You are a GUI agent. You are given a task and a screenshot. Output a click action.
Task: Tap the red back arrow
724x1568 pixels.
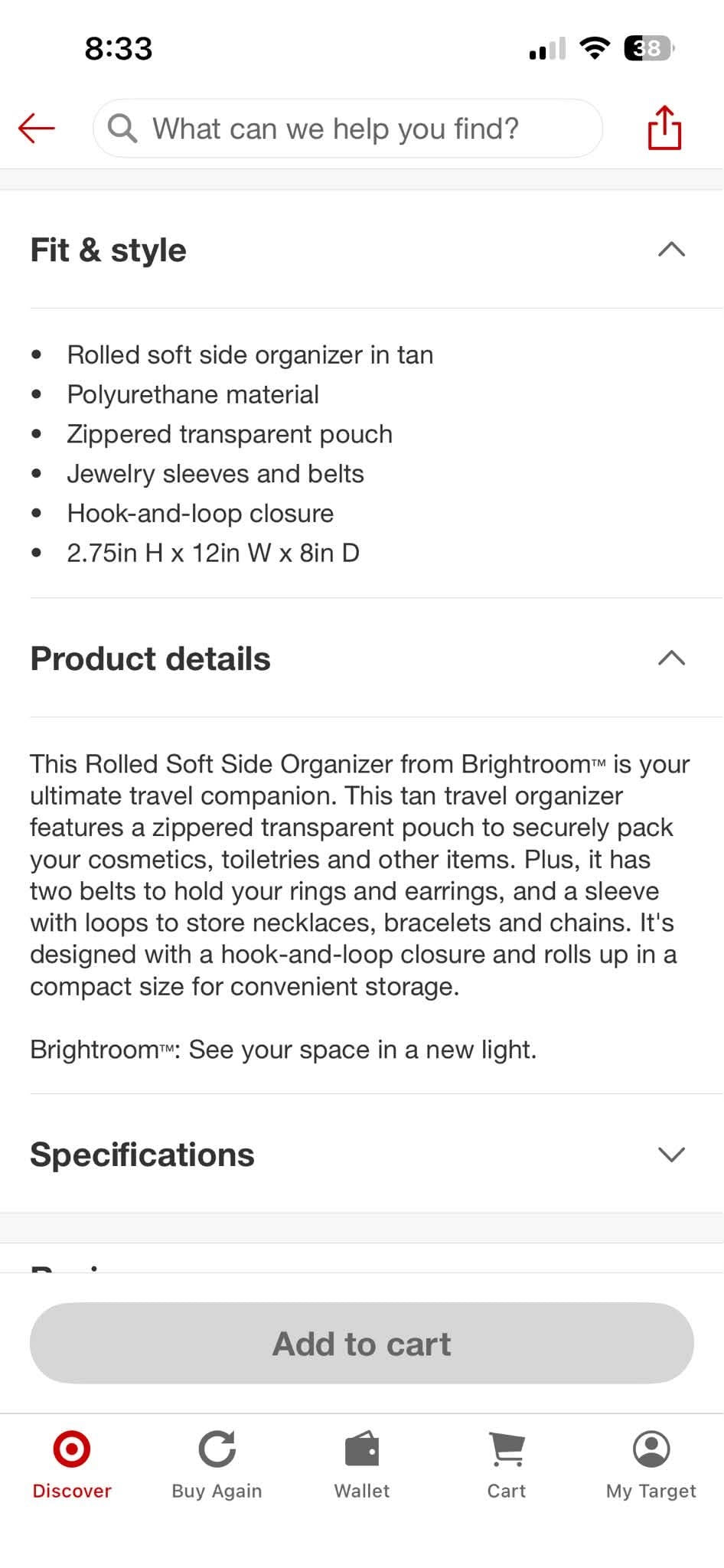(x=37, y=128)
